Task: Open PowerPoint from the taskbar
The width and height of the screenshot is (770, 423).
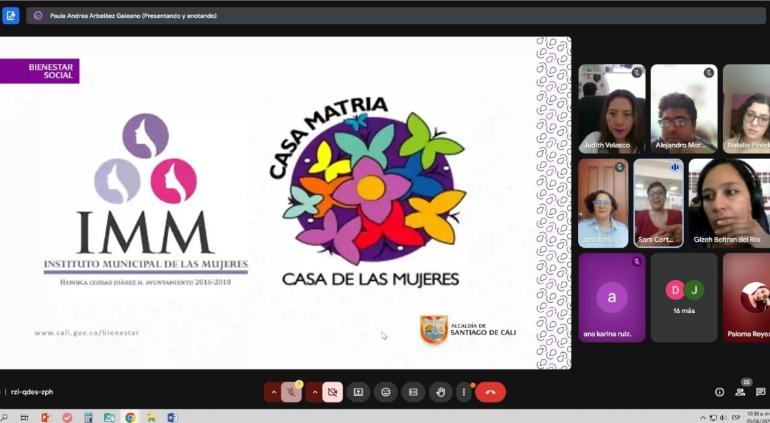Action: pyautogui.click(x=45, y=417)
